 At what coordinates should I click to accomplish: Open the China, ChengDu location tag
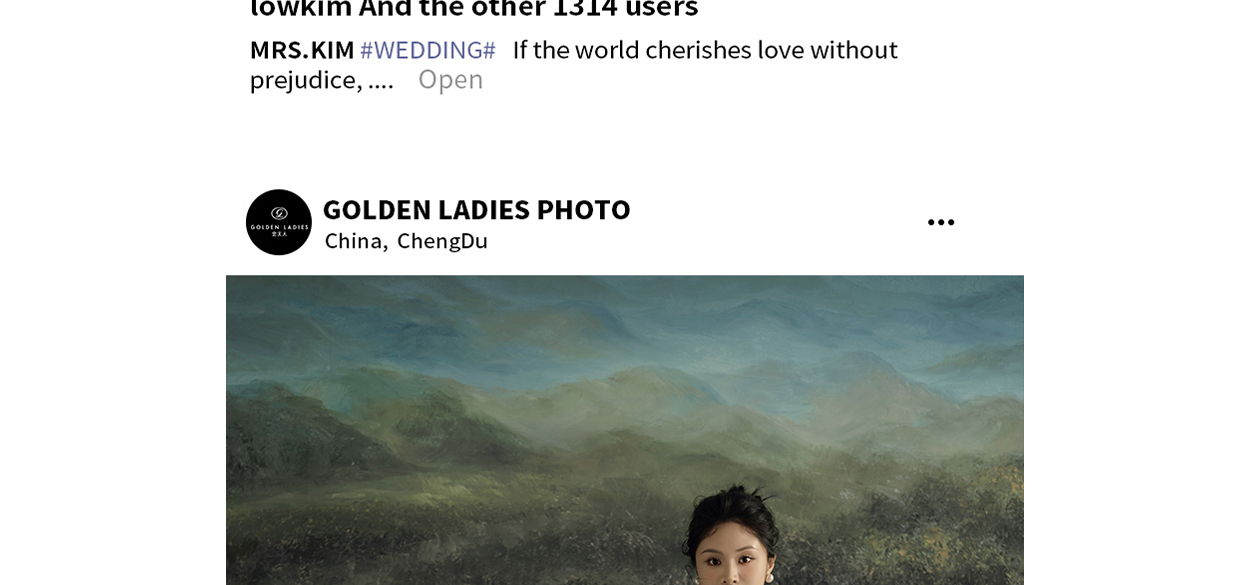coord(406,241)
